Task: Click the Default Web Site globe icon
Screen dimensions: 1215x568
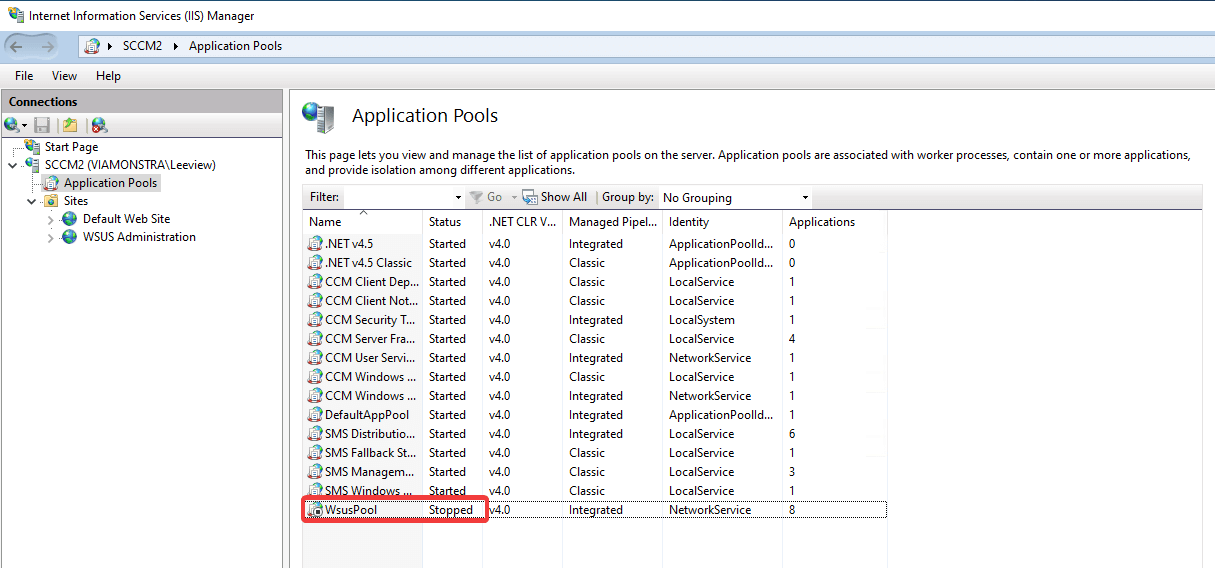Action: (69, 219)
